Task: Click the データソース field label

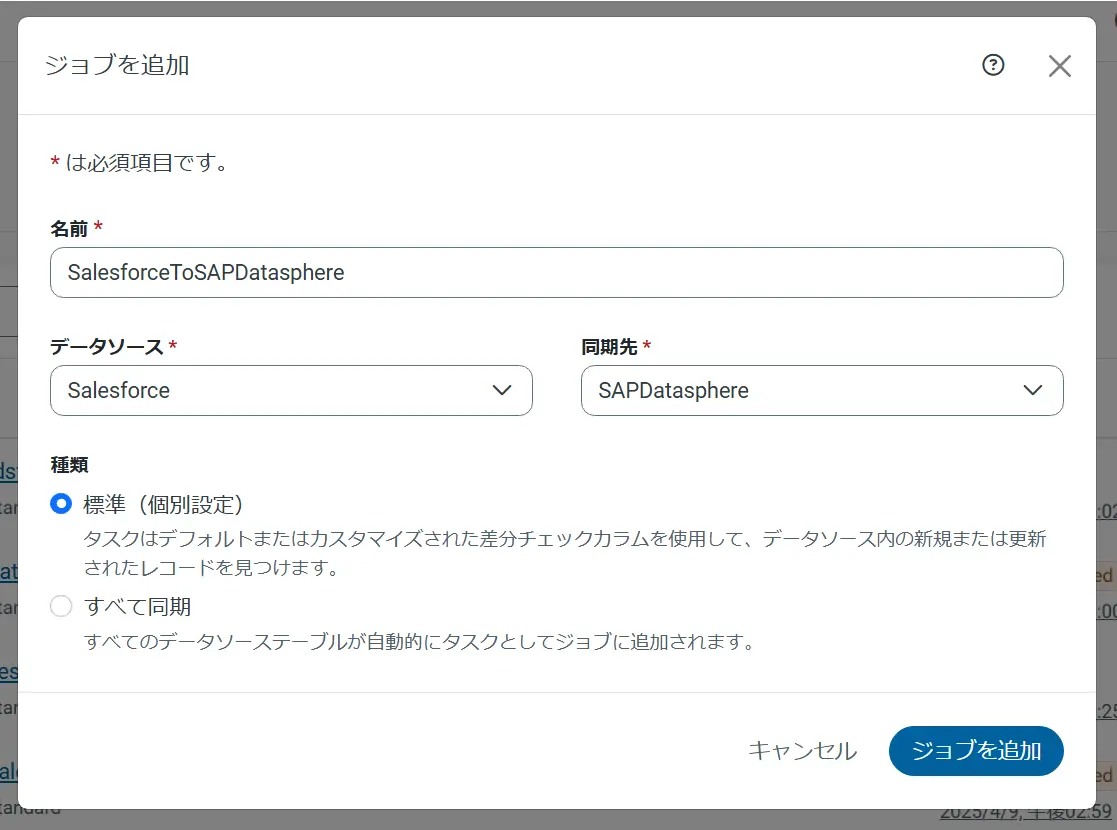Action: click(x=106, y=347)
